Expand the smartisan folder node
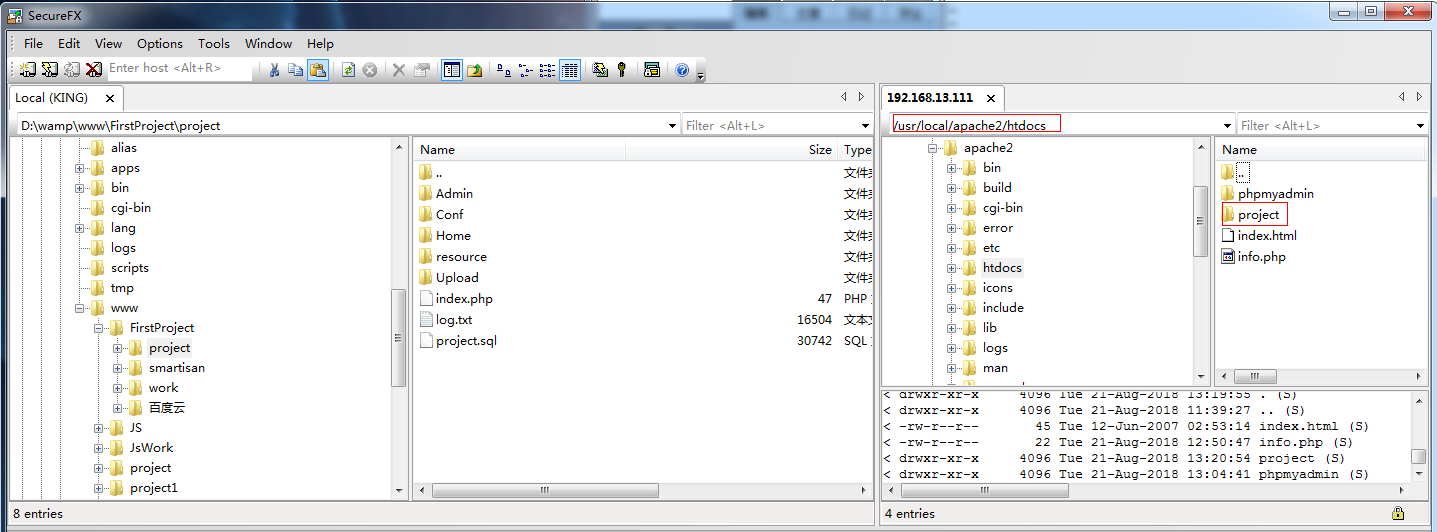Screen dimensions: 1437x532 click(118, 368)
